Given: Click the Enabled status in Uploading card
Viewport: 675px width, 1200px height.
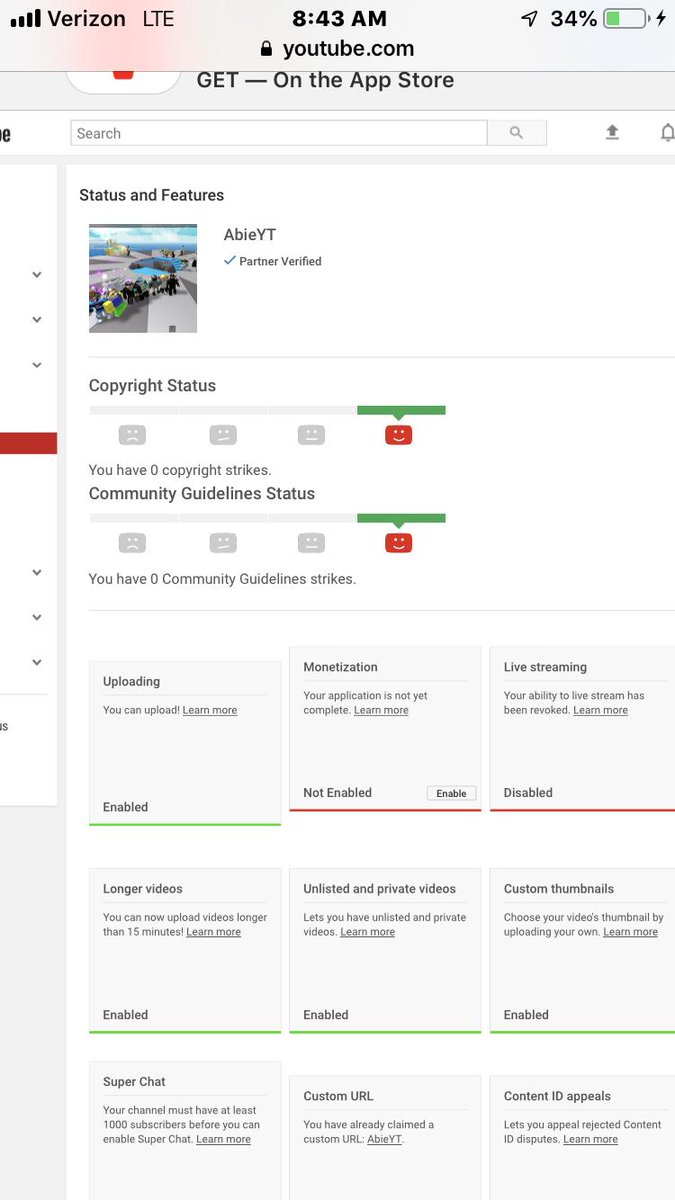Looking at the screenshot, I should click(x=125, y=807).
